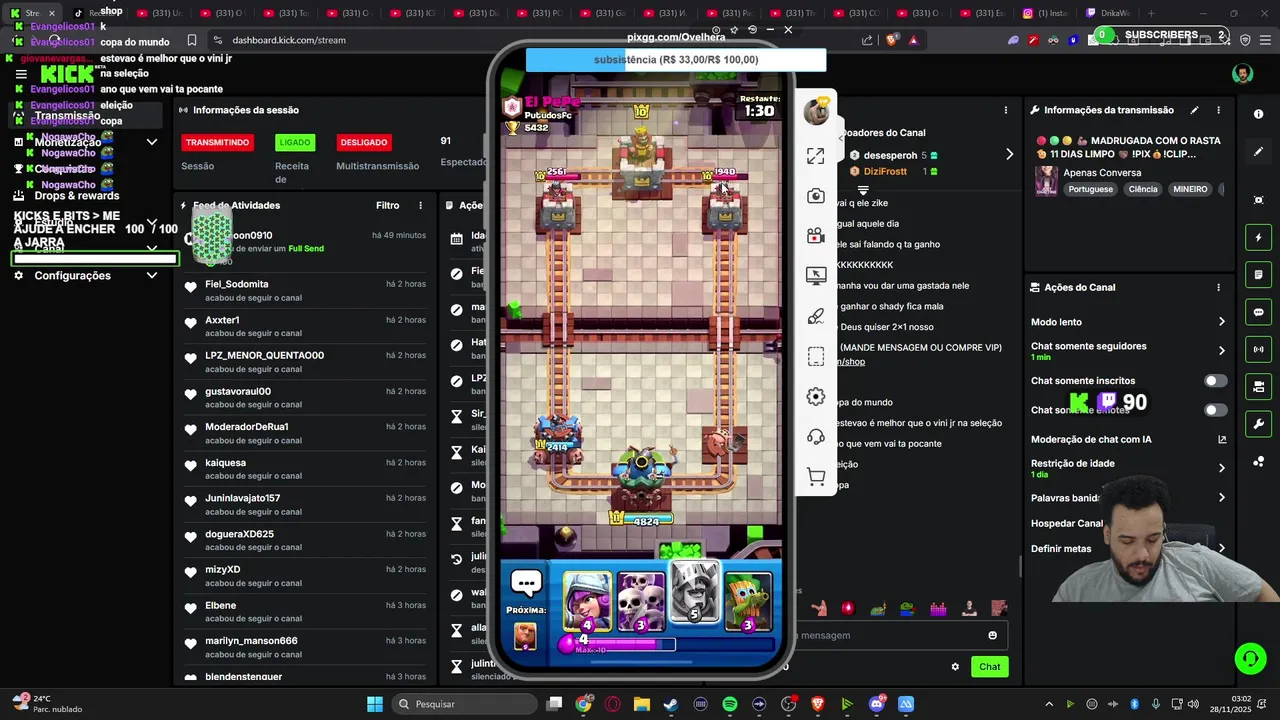Expand channel donors leaderboard arrow
Screen dimensions: 1280x720
(x=1009, y=155)
